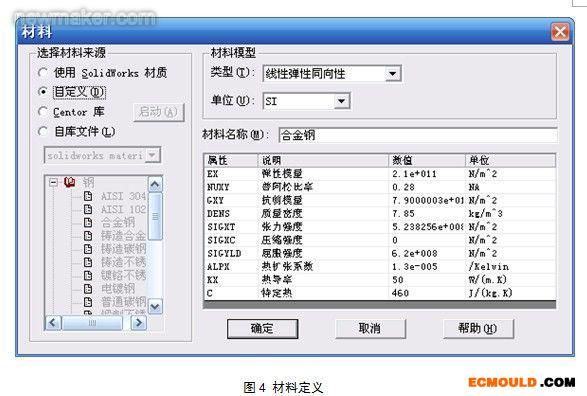
Task: Click the disabled 启动(A) button
Action: (159, 112)
